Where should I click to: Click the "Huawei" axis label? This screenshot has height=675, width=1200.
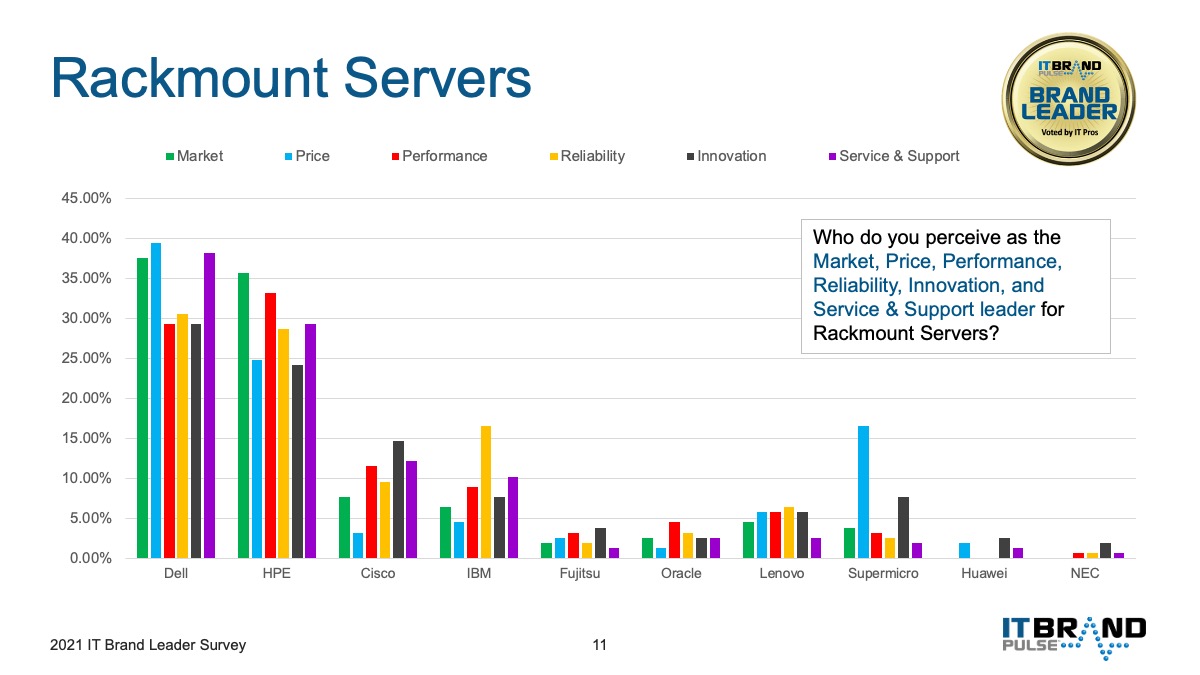[983, 574]
